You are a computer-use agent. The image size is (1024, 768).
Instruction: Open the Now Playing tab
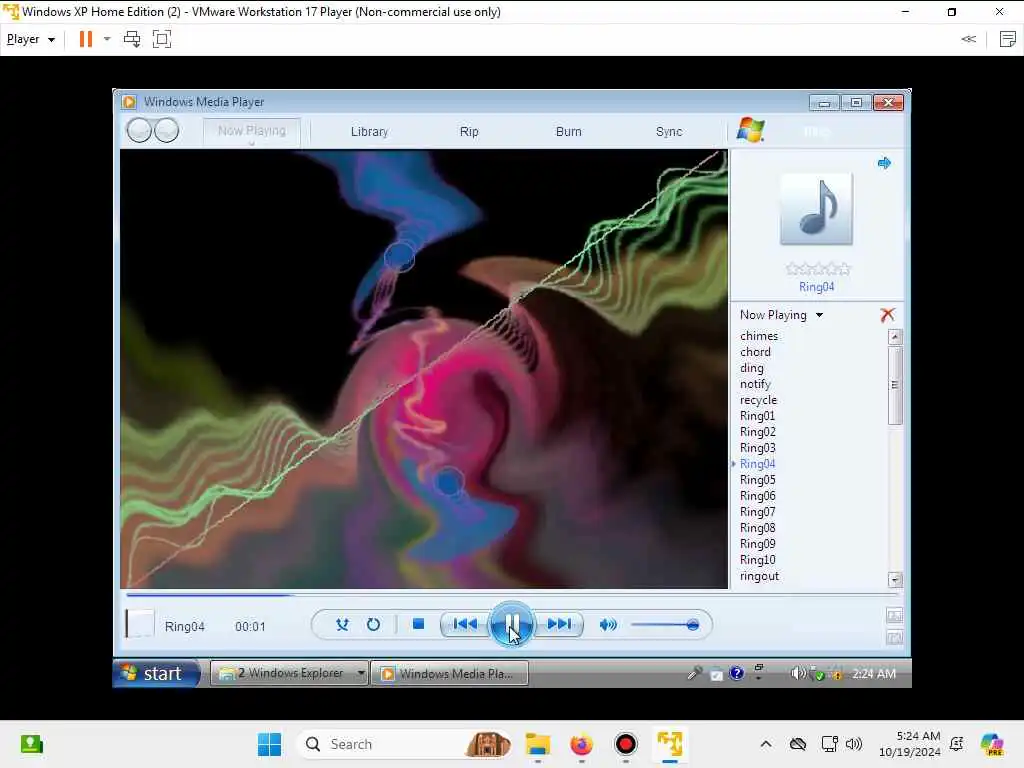(251, 131)
